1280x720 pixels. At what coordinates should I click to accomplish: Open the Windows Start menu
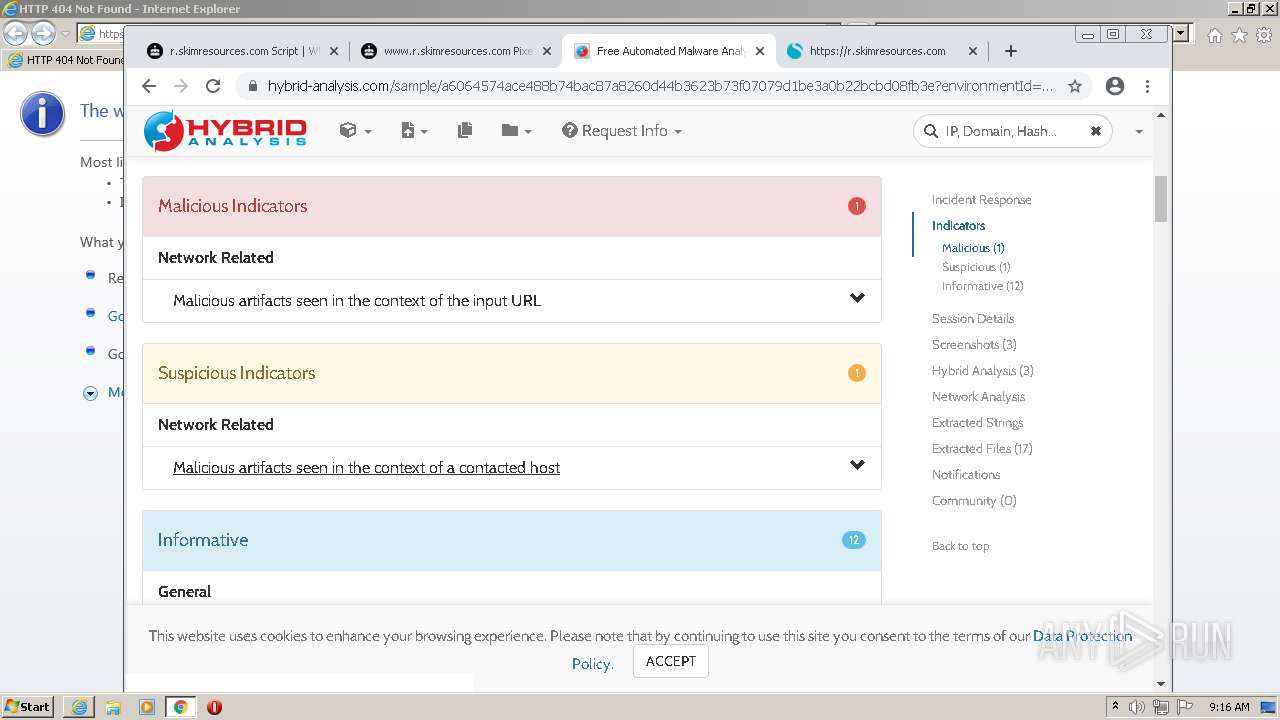(x=27, y=706)
